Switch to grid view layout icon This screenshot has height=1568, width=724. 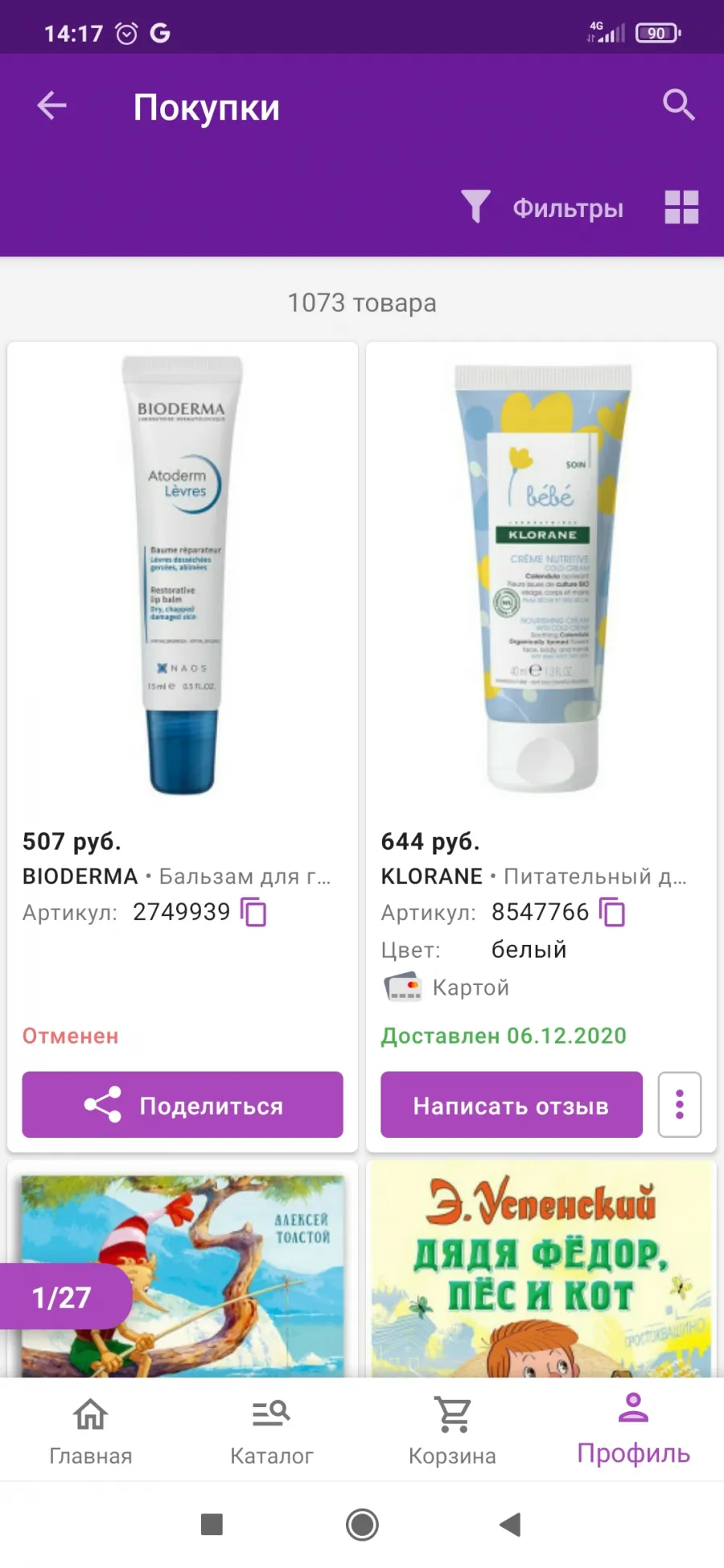coord(681,207)
